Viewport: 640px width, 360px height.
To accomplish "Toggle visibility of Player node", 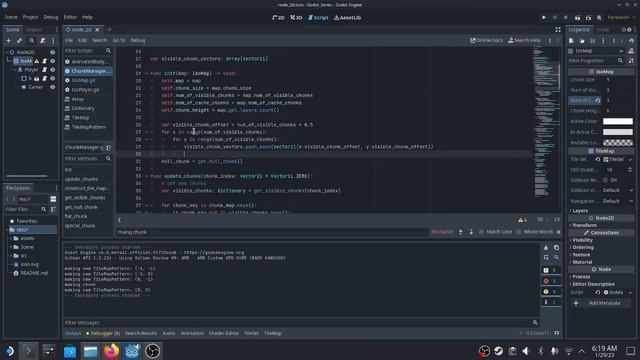I will tap(53, 70).
